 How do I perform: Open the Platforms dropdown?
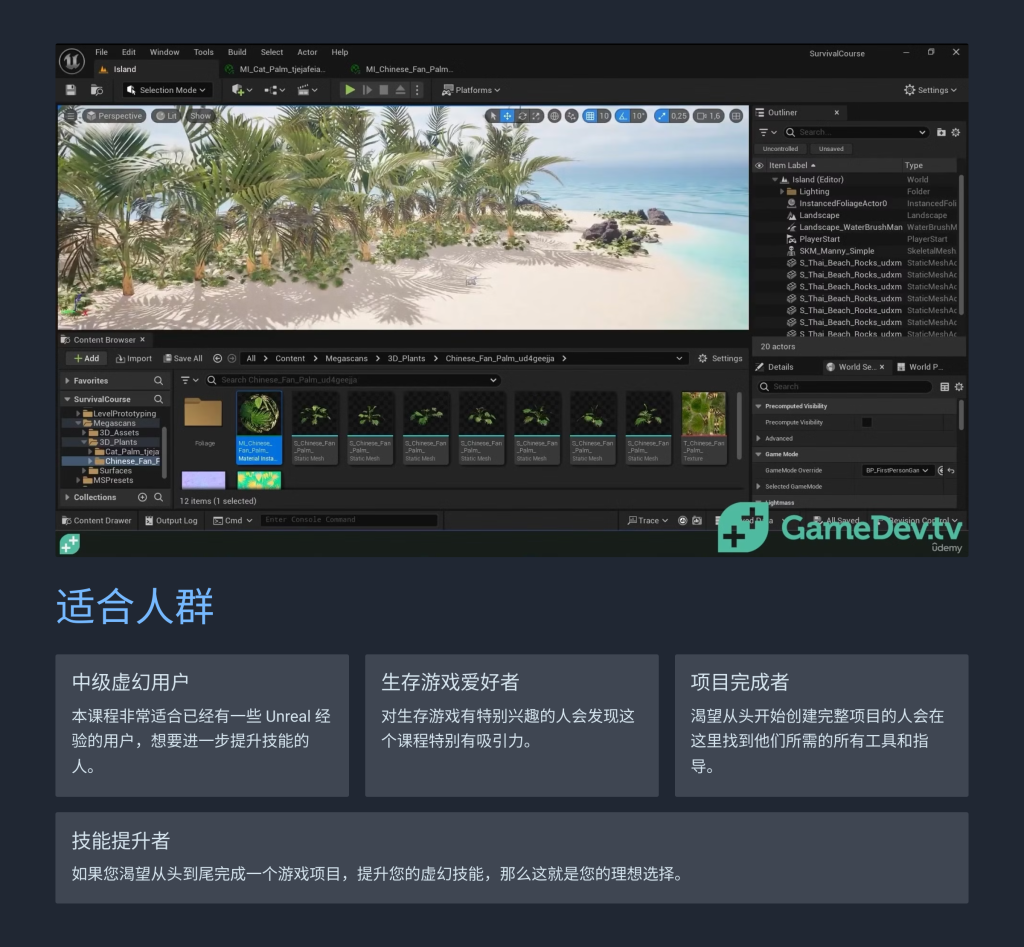click(x=471, y=90)
